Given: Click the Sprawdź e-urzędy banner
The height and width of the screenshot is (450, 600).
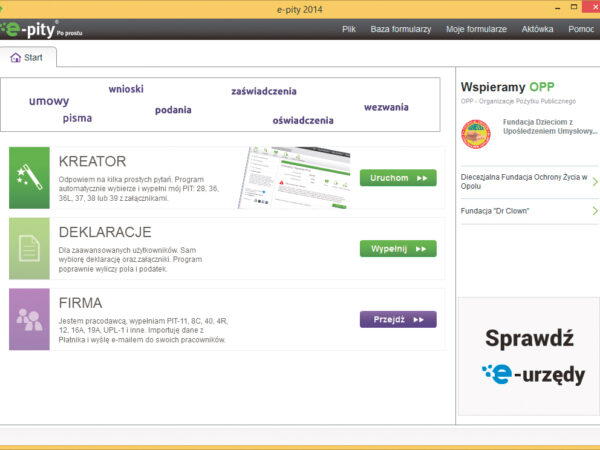Looking at the screenshot, I should point(527,355).
